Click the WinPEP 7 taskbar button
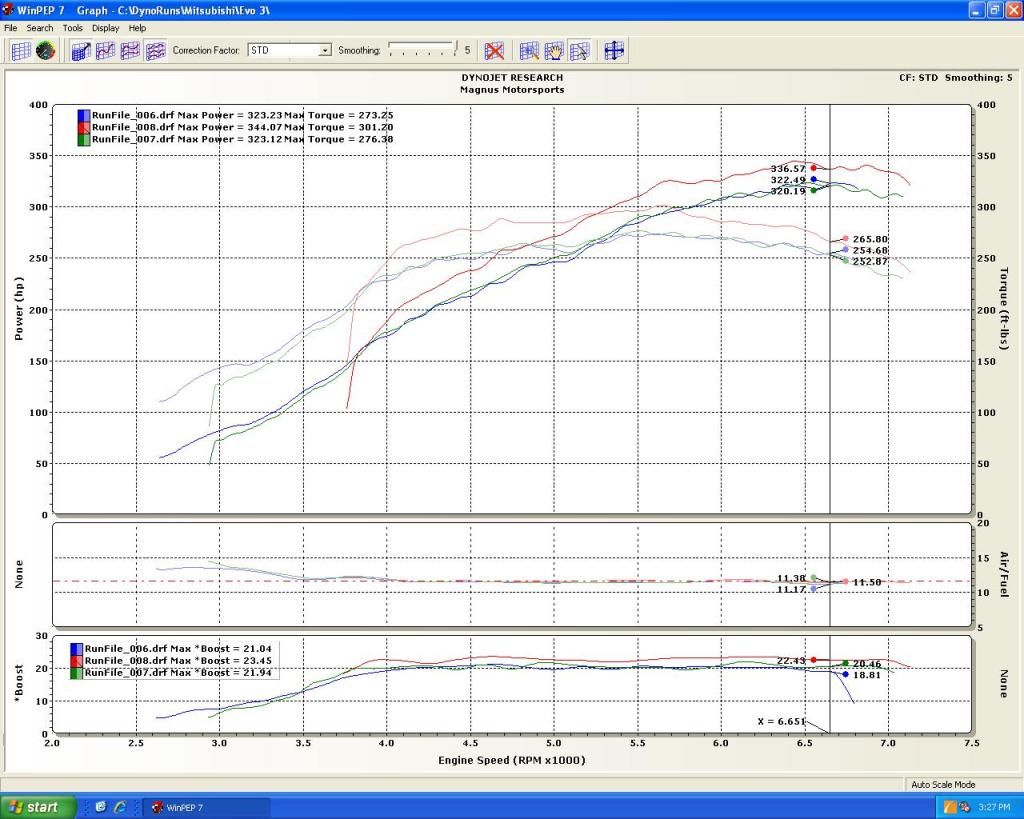The width and height of the screenshot is (1024, 819). point(207,808)
